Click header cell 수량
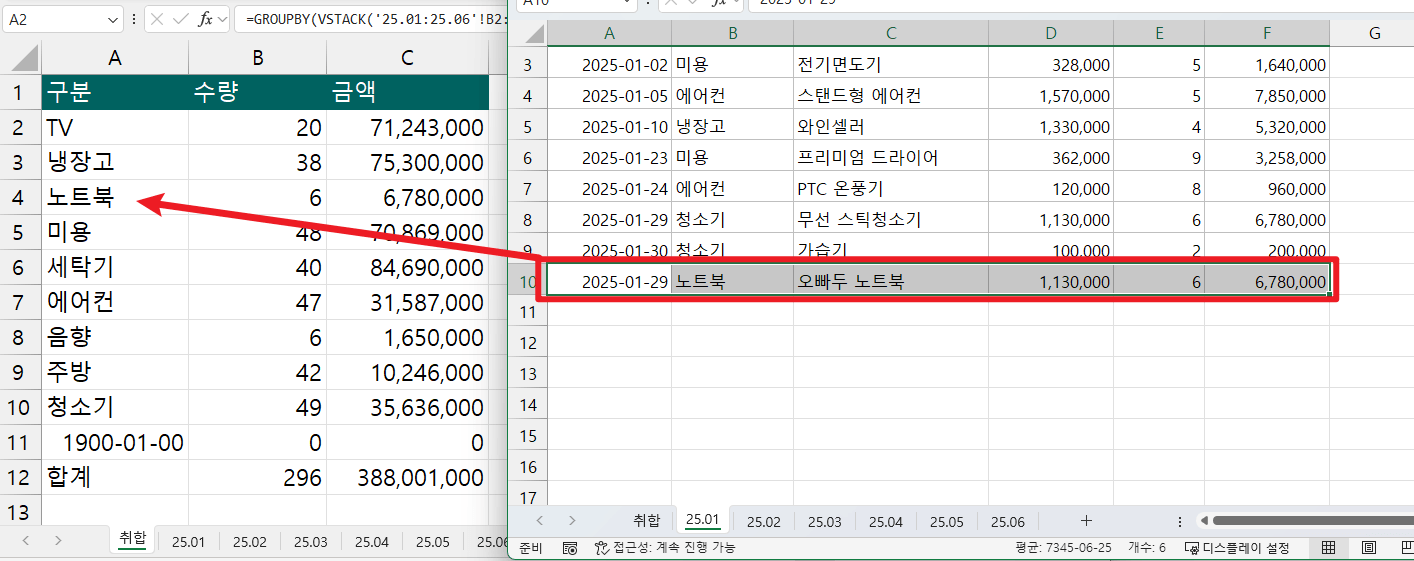The image size is (1414, 561). pos(258,93)
